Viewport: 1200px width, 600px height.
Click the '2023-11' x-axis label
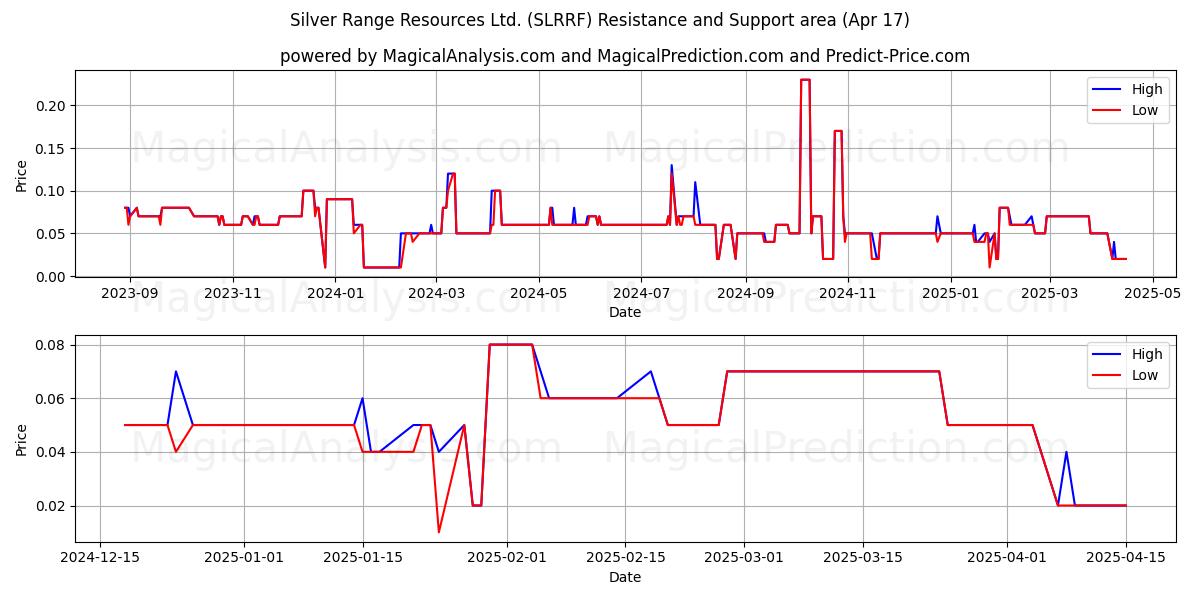coord(233,294)
